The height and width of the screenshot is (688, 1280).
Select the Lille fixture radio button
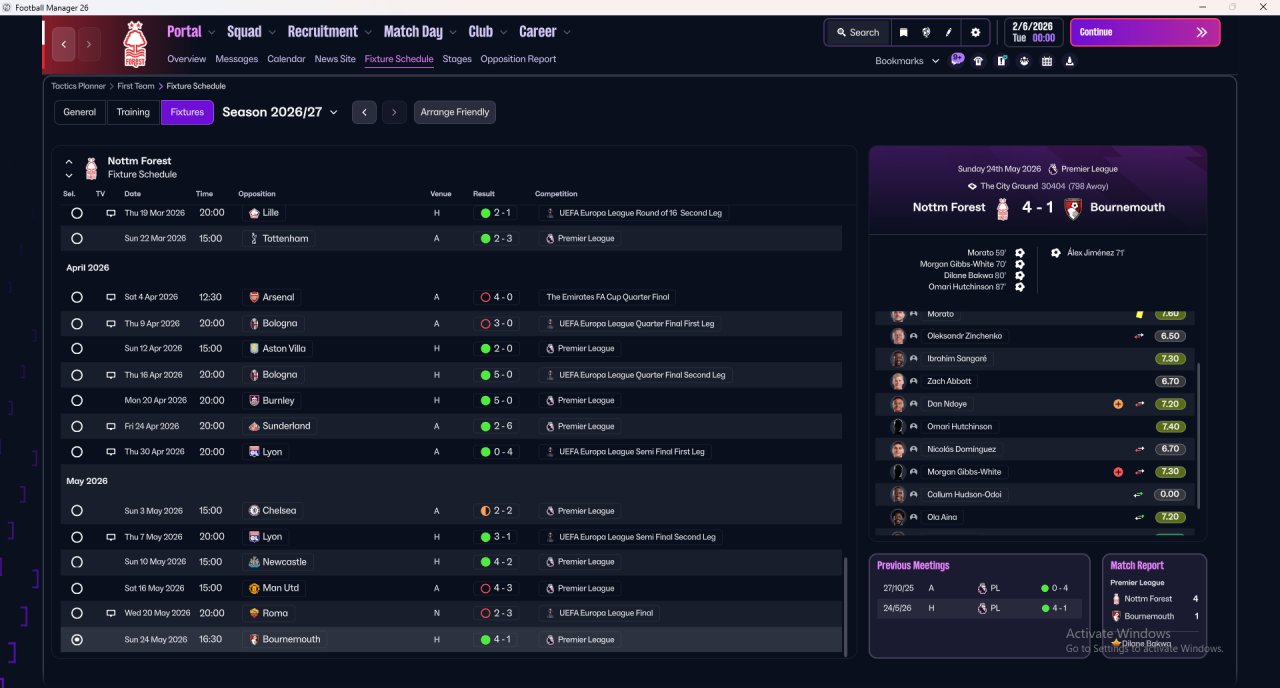coord(77,213)
